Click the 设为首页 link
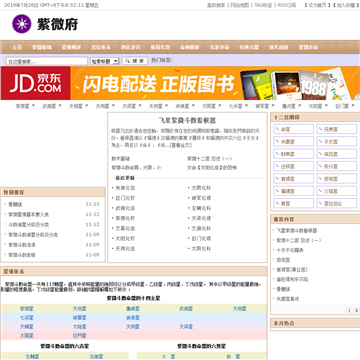 pyautogui.click(x=317, y=5)
